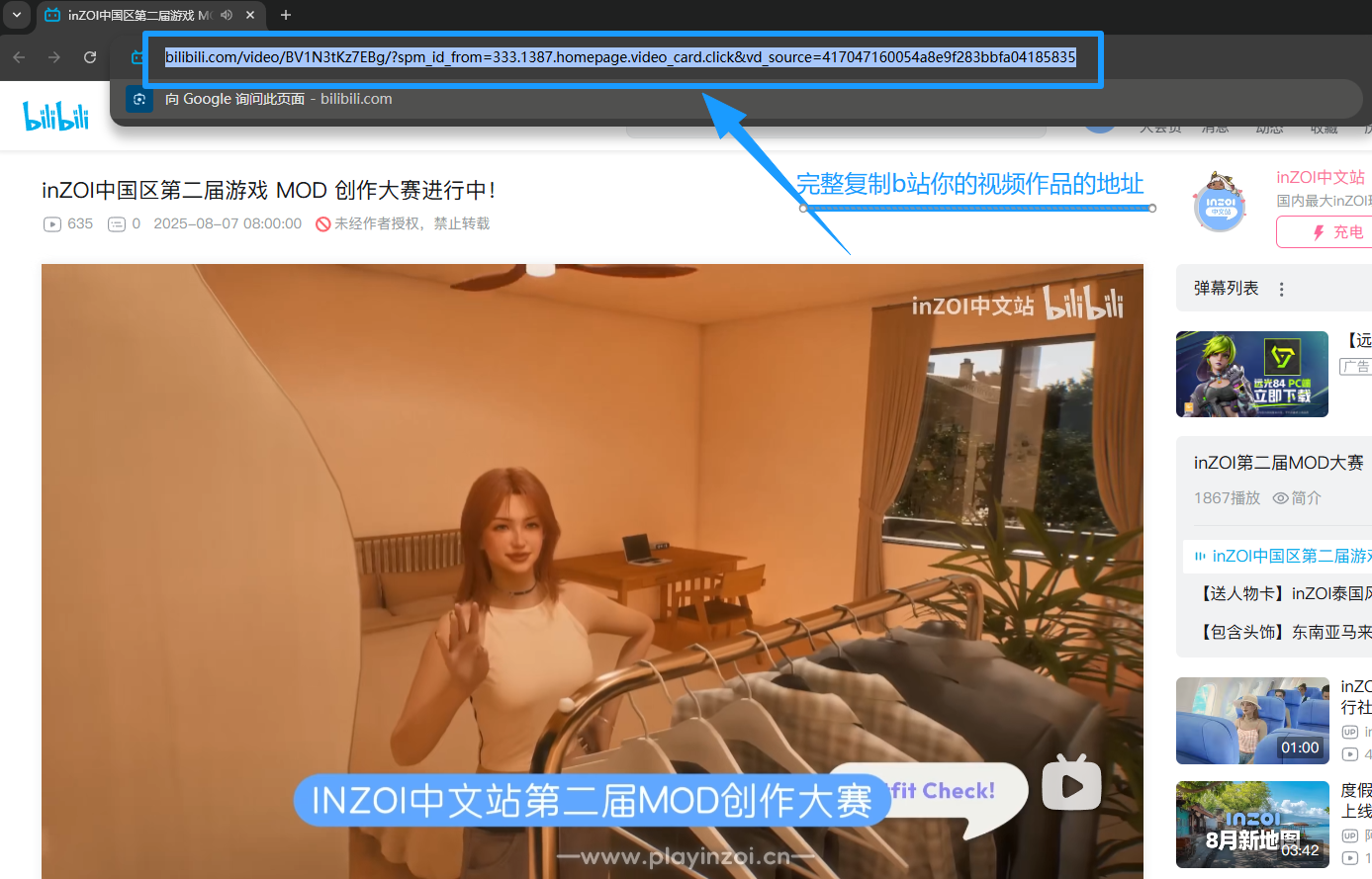The width and height of the screenshot is (1372, 879).
Task: Click the danmaku count icon showing 0
Action: [117, 224]
